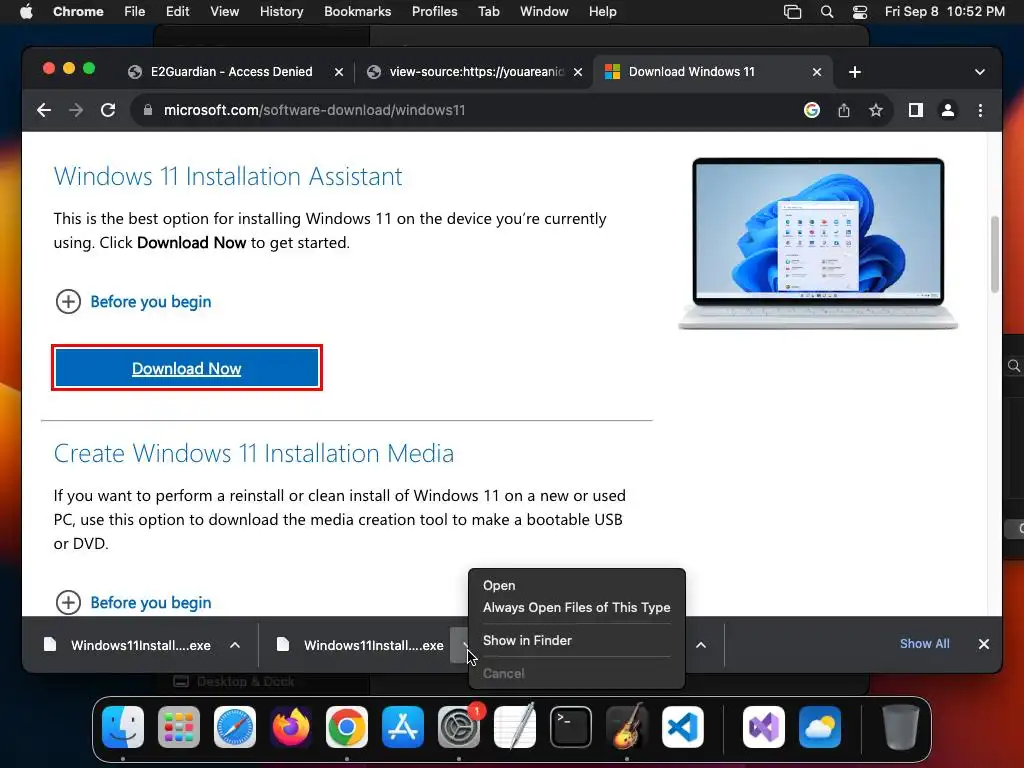Open the Chrome app menu
This screenshot has height=768, width=1024.
tap(78, 12)
